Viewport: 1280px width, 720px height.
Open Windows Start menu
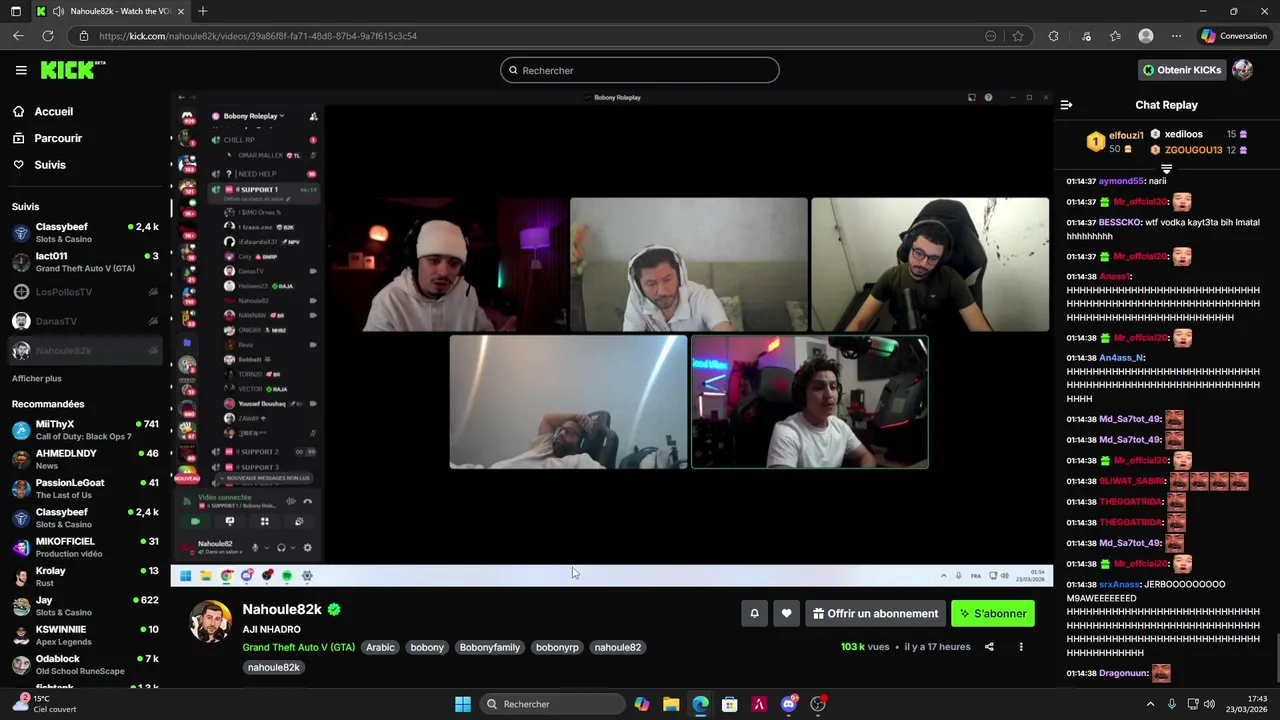click(x=463, y=704)
